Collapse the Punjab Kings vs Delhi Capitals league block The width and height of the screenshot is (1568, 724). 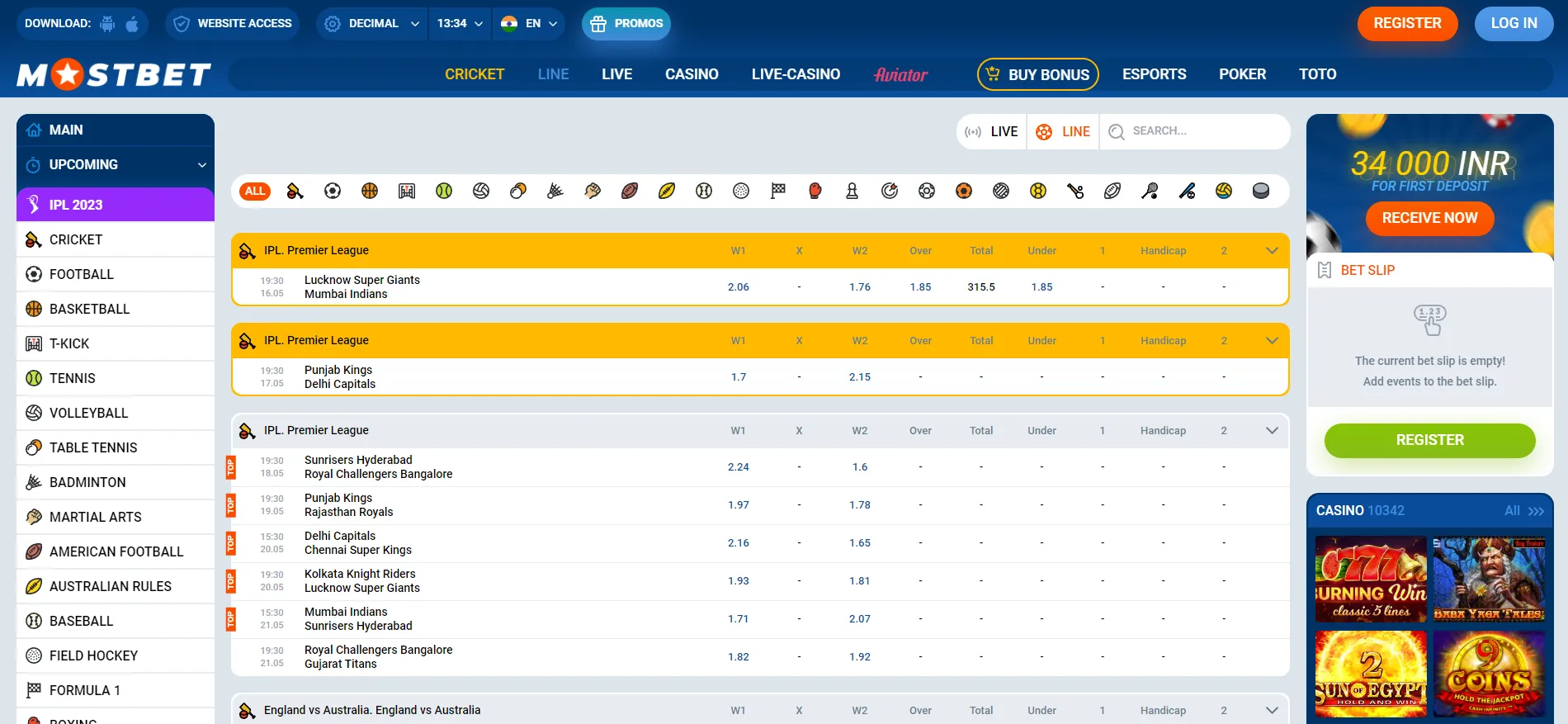(x=1272, y=340)
